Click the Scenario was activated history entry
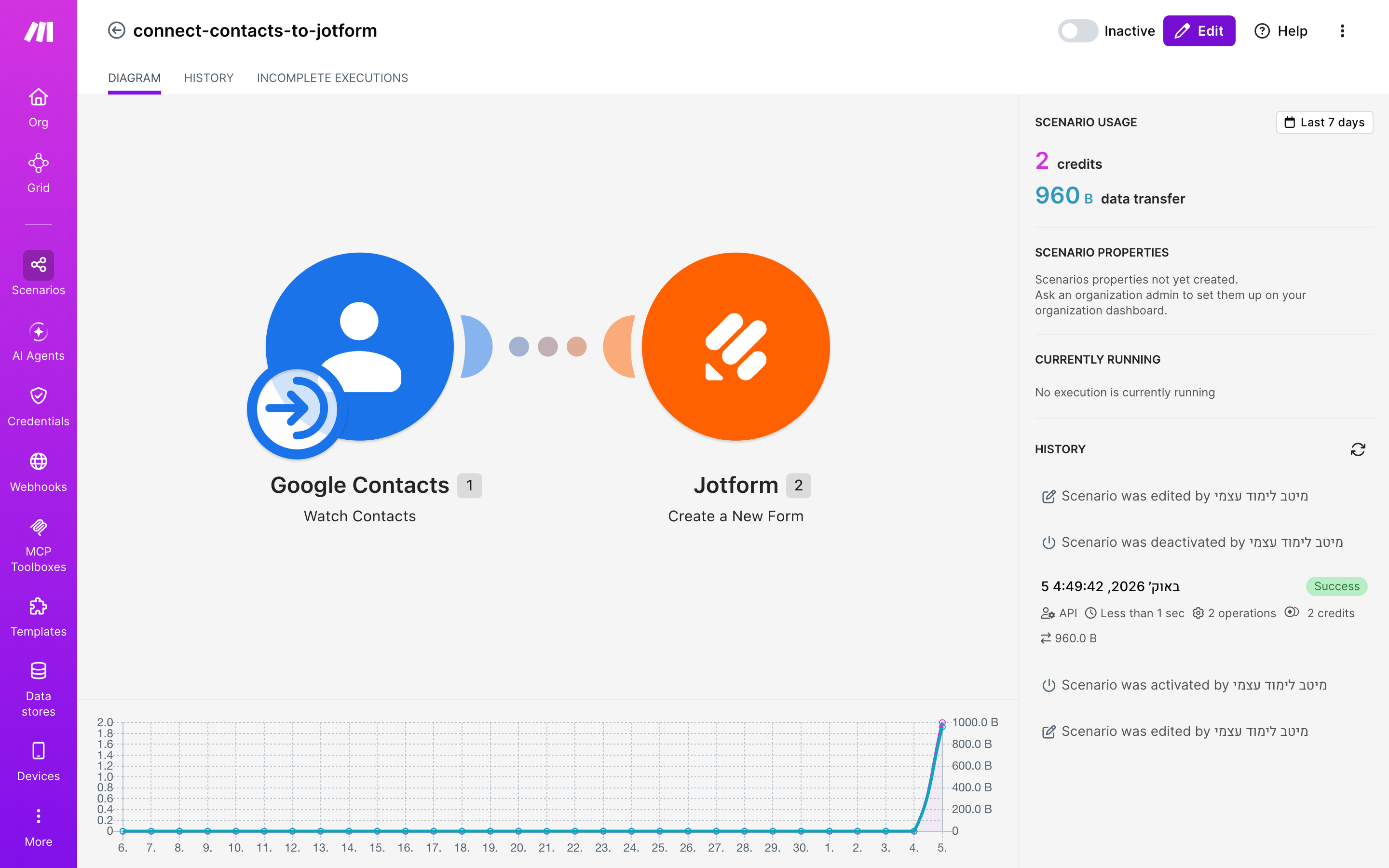The height and width of the screenshot is (868, 1389). click(1184, 685)
